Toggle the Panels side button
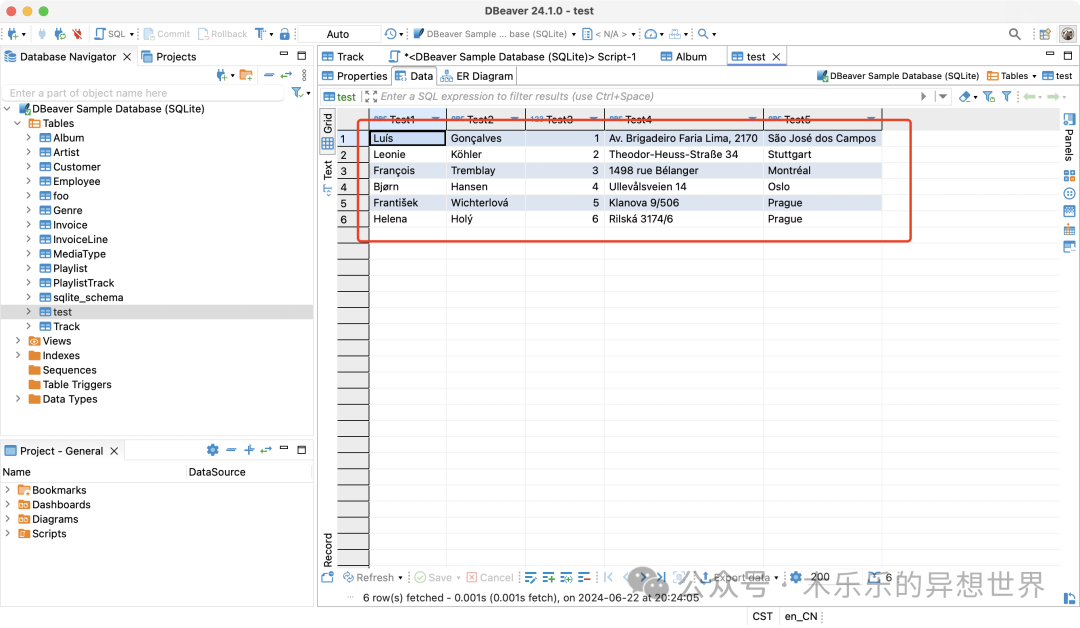Screen dimensions: 1080x628 tap(1069, 136)
